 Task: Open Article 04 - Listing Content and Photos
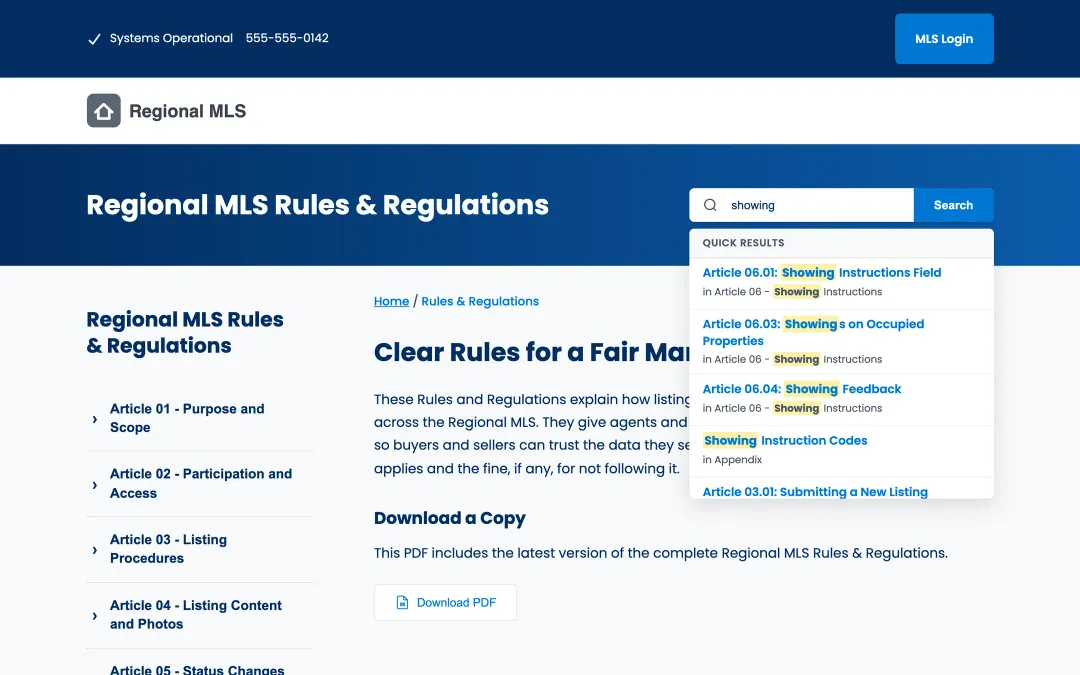[x=196, y=614]
